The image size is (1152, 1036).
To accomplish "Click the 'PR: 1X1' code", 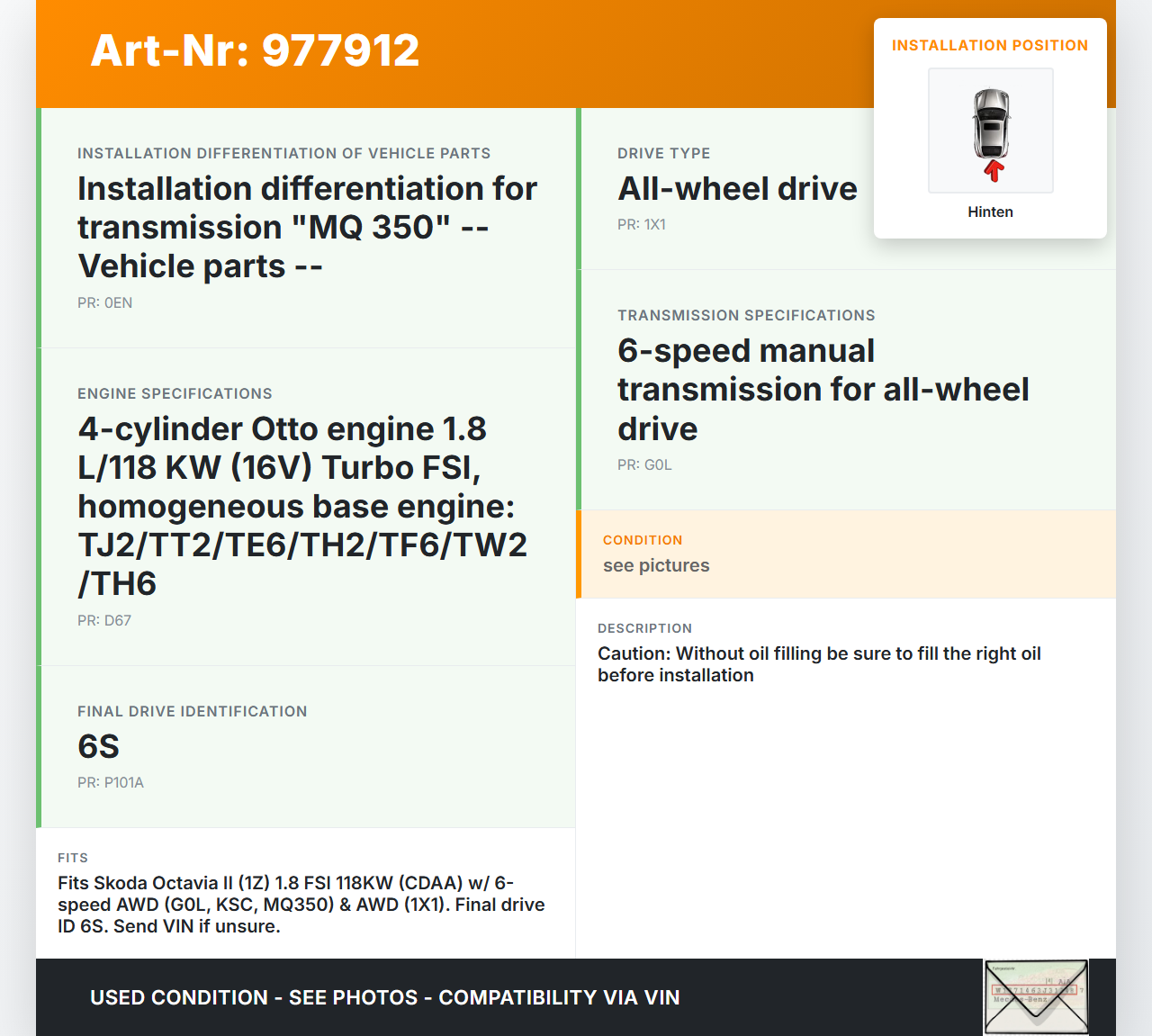I will [x=641, y=224].
